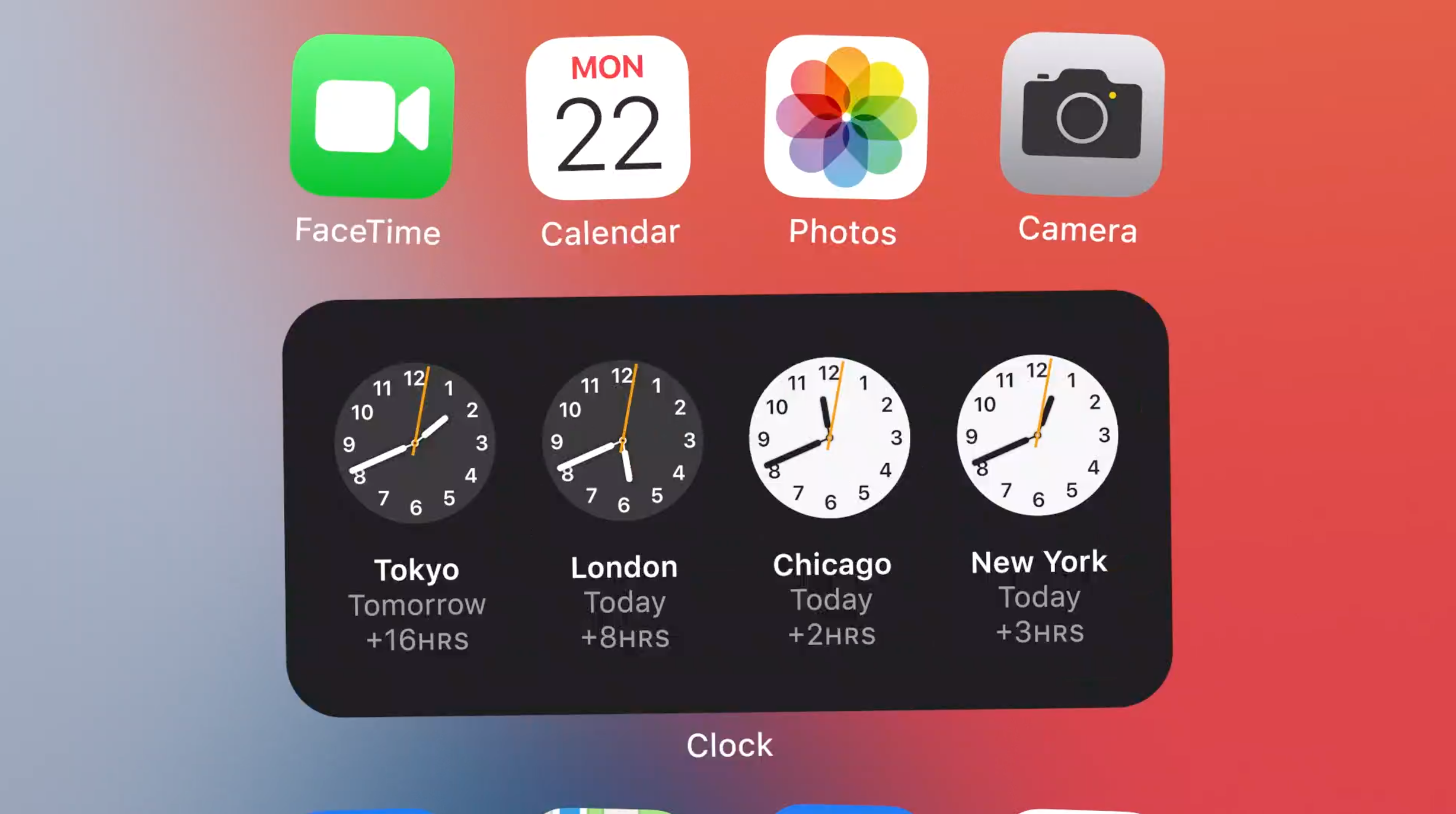1456x814 pixels.
Task: Select the Tokyo clock face
Action: [415, 440]
